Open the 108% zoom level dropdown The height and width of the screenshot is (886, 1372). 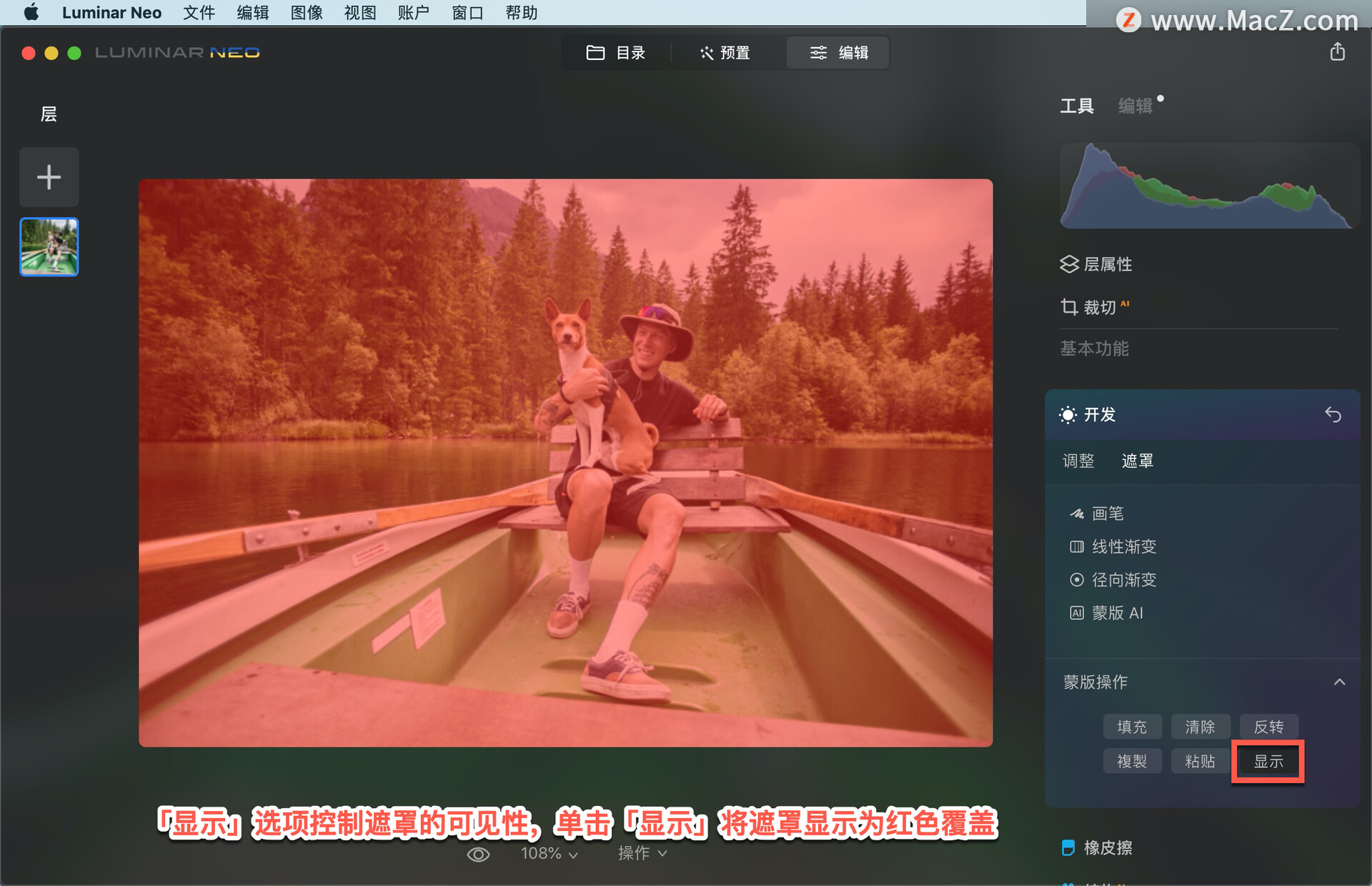549,854
